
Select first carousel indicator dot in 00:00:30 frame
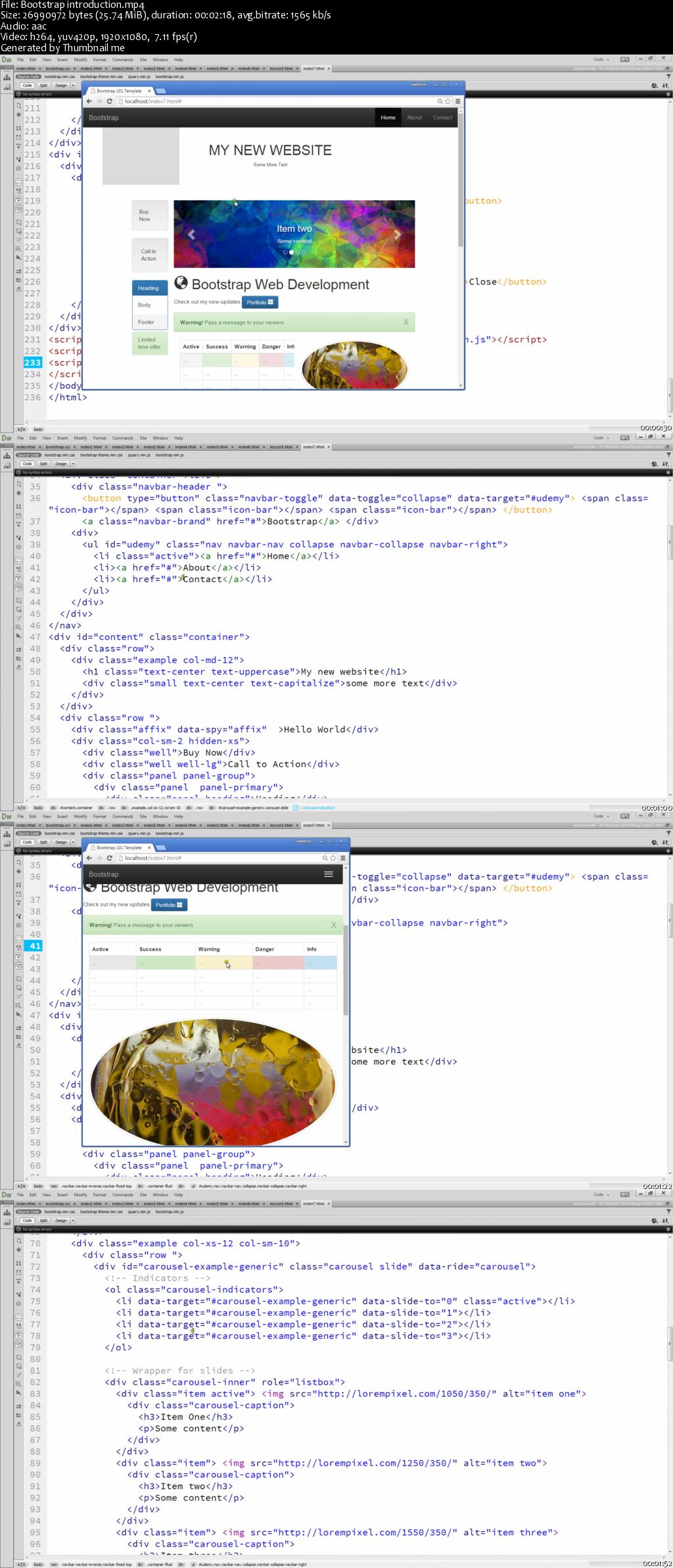(285, 252)
